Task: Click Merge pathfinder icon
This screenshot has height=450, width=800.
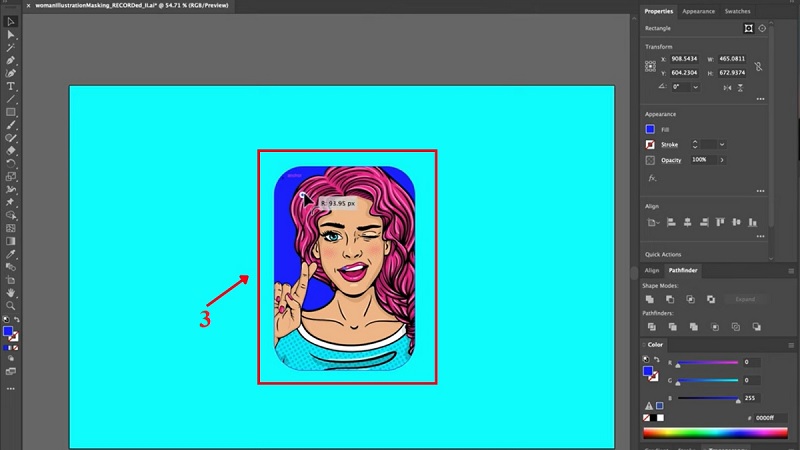Action: (x=693, y=327)
